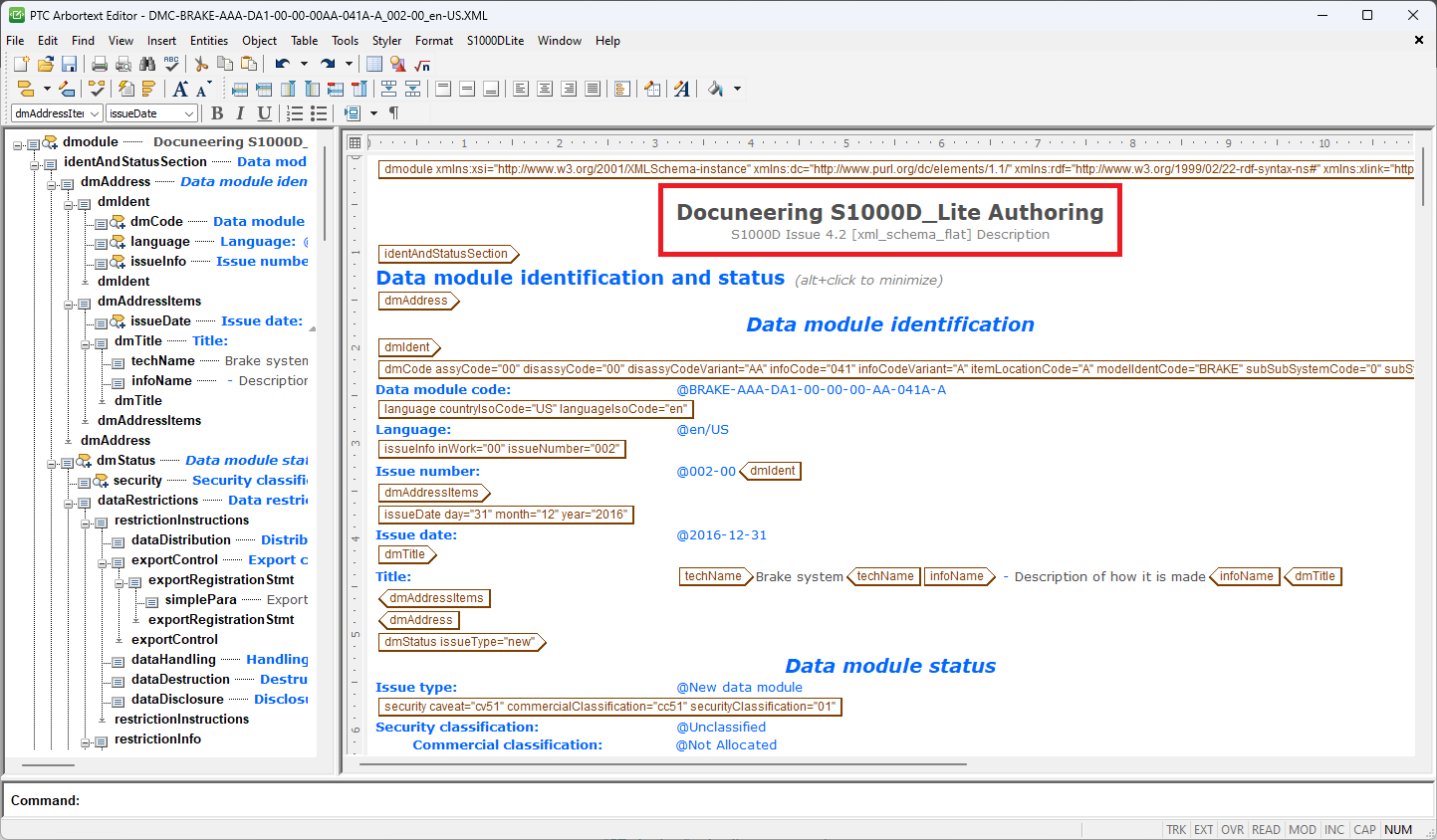The height and width of the screenshot is (840, 1437).
Task: Click the Increase font size icon
Action: [180, 89]
